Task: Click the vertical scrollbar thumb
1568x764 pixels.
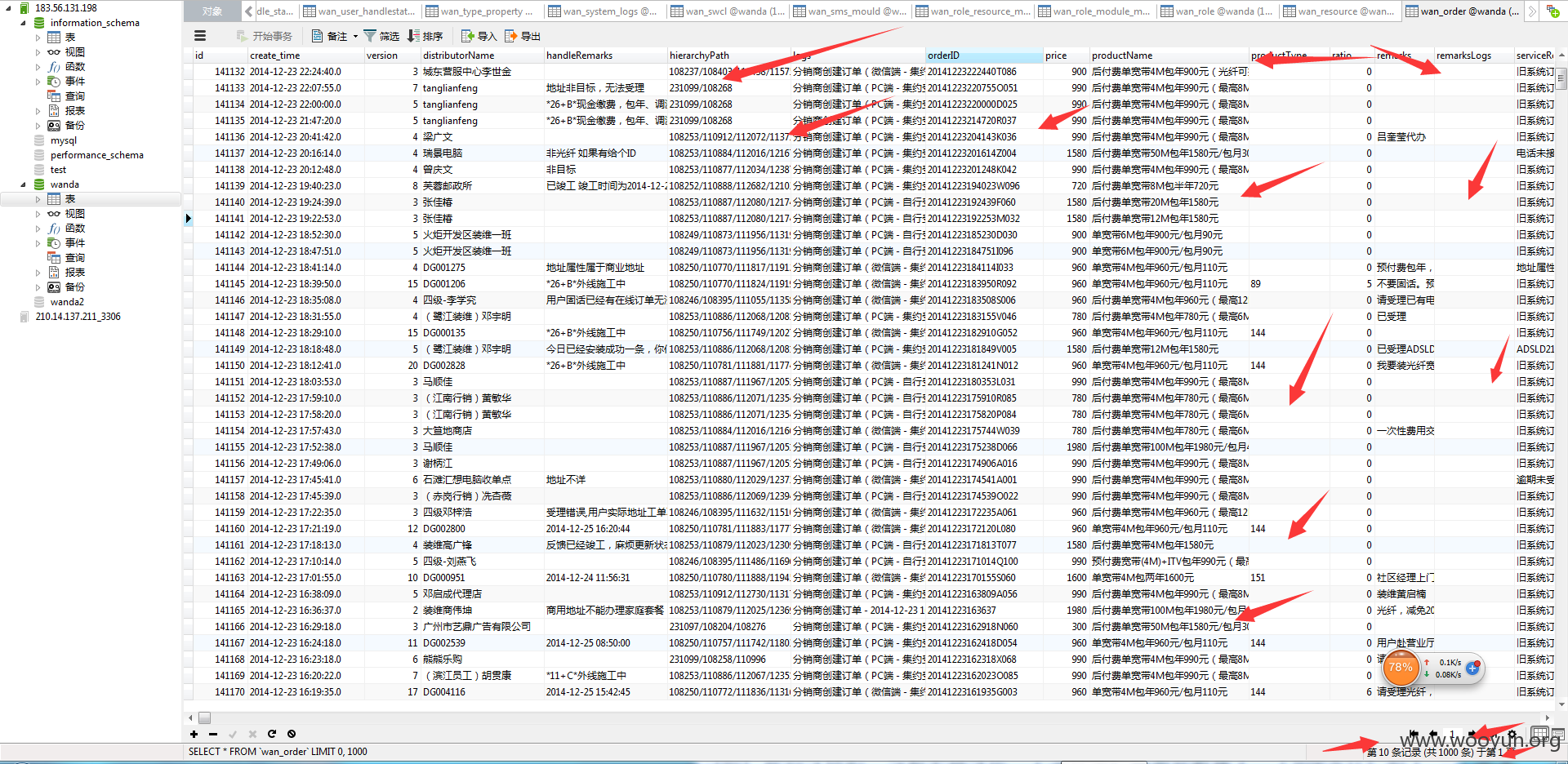Action: pyautogui.click(x=1561, y=79)
